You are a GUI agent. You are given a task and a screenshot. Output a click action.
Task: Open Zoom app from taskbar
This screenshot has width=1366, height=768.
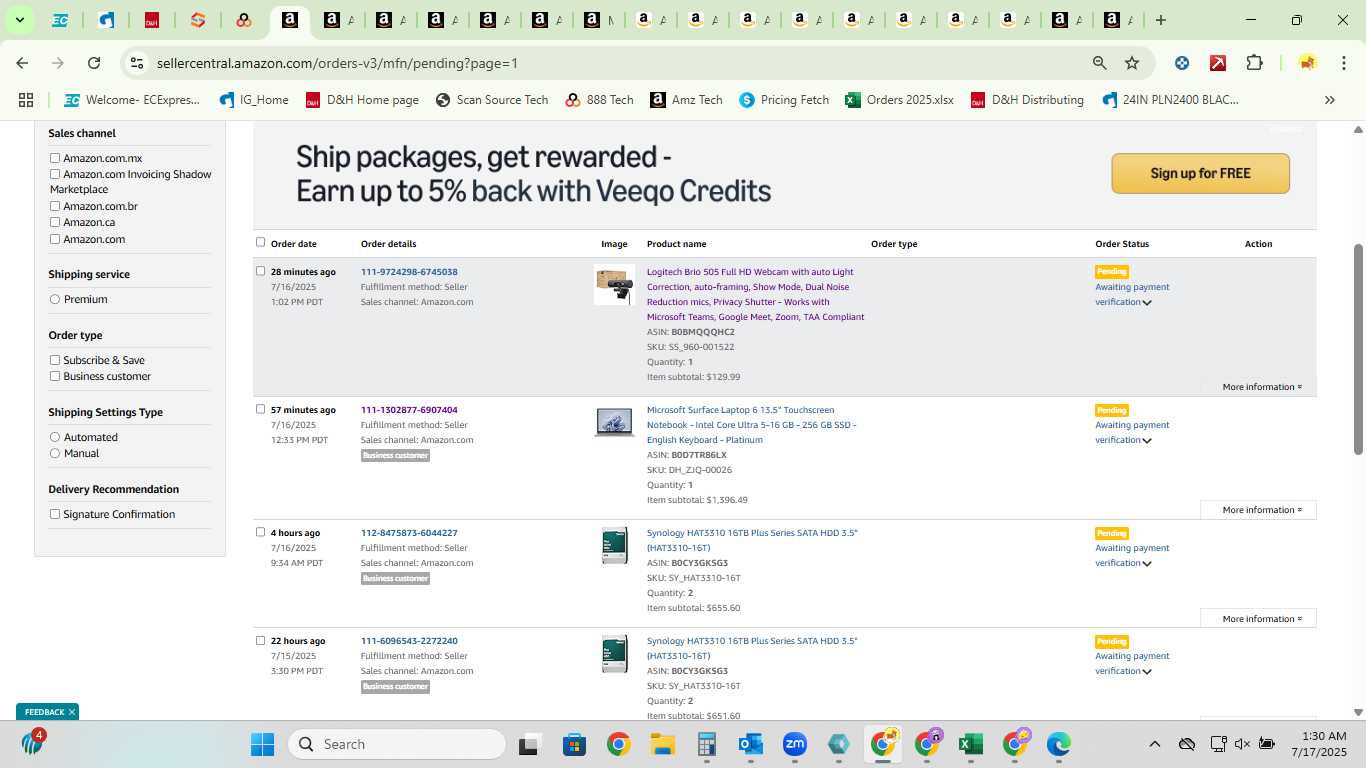coord(795,744)
